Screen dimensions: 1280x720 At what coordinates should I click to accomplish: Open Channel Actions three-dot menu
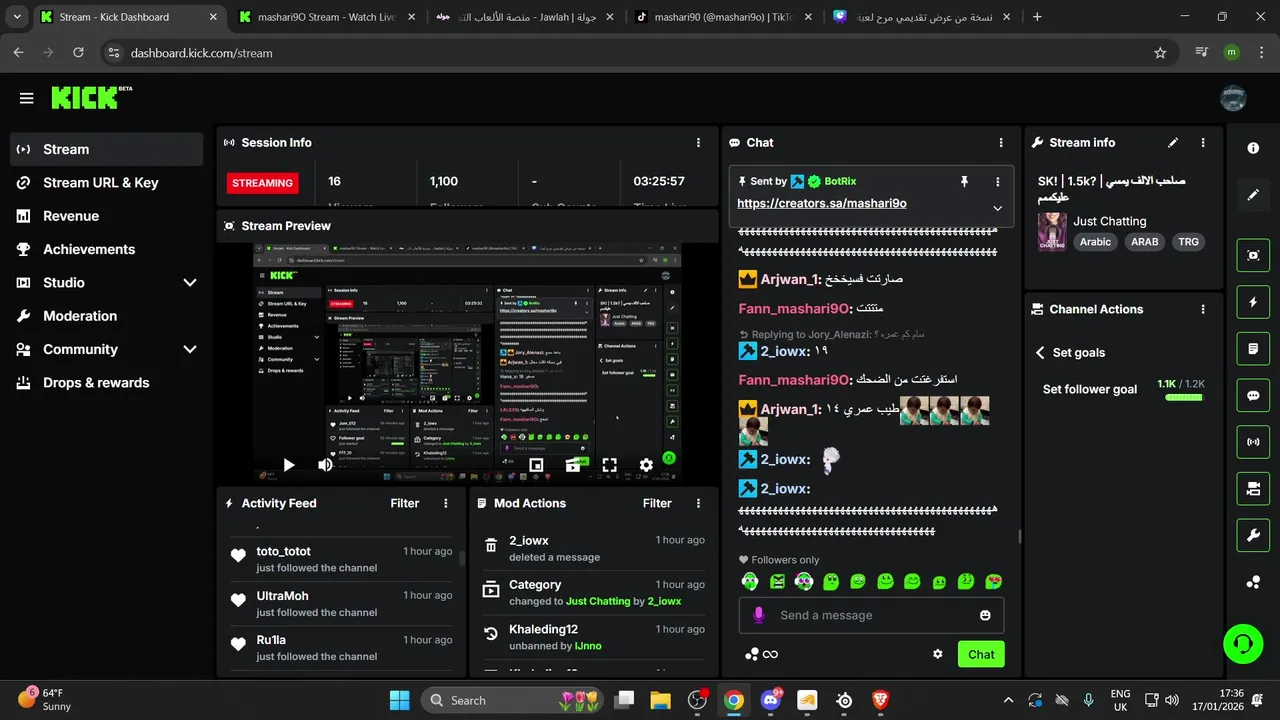click(x=1203, y=310)
